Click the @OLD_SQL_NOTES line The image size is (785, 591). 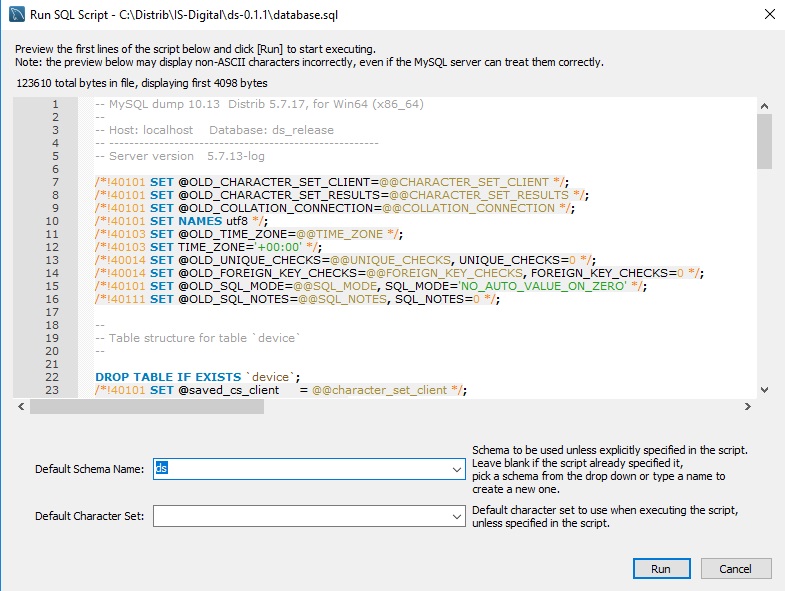tap(297, 300)
